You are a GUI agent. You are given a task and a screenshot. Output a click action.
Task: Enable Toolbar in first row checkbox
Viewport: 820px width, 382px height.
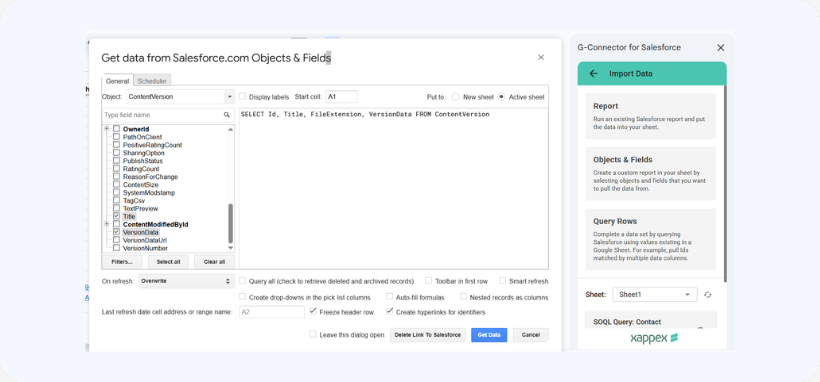click(x=428, y=281)
